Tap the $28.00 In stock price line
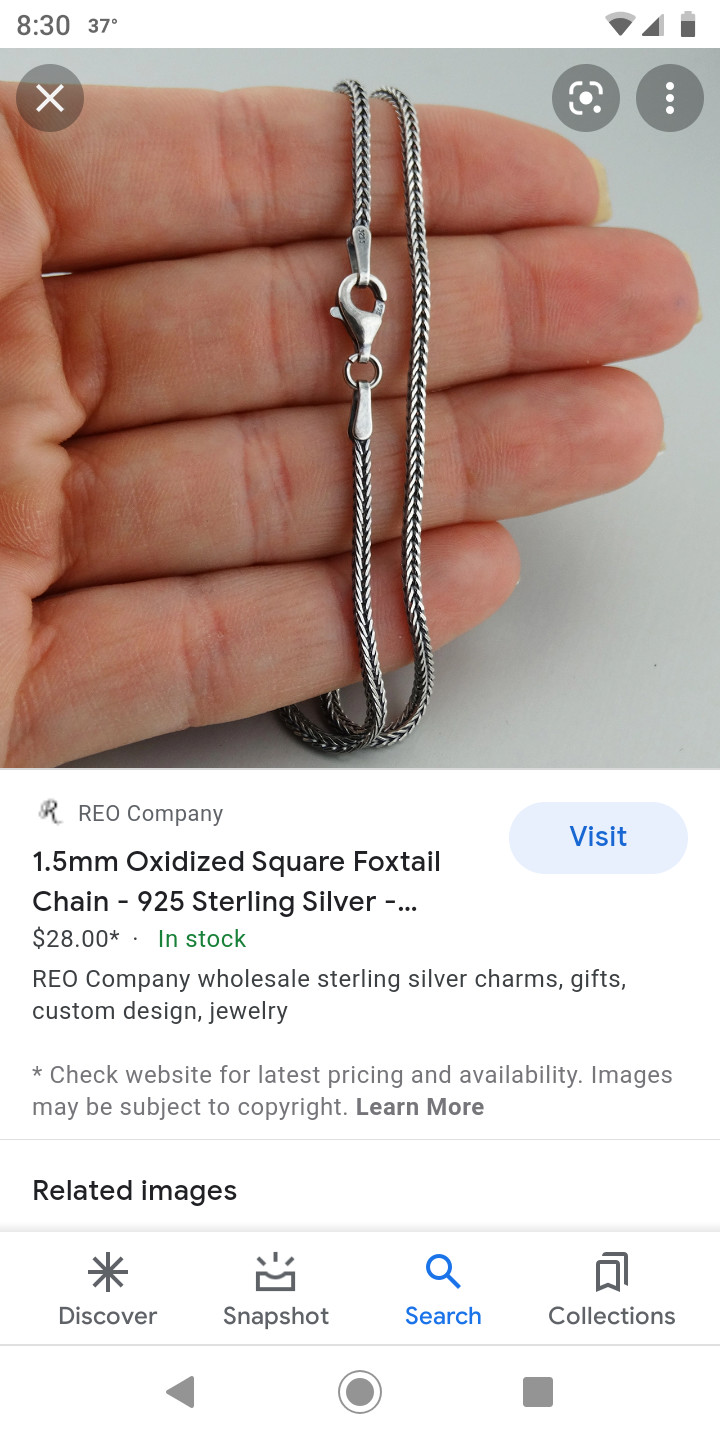The width and height of the screenshot is (720, 1440). [x=139, y=938]
